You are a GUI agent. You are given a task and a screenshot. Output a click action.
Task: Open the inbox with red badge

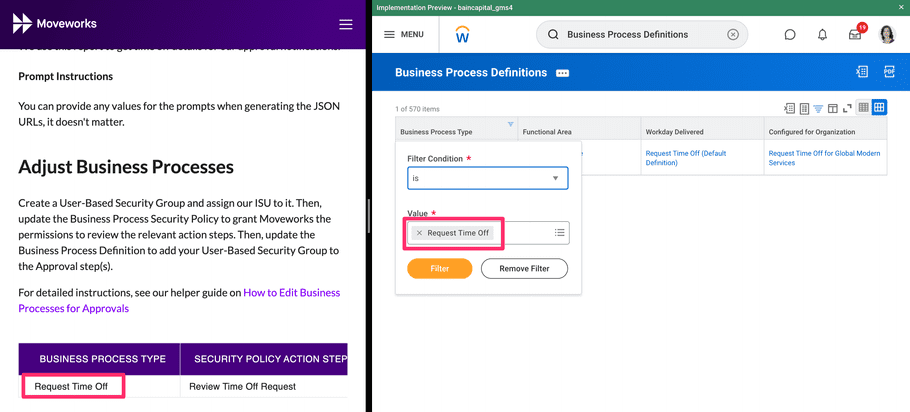click(x=856, y=34)
